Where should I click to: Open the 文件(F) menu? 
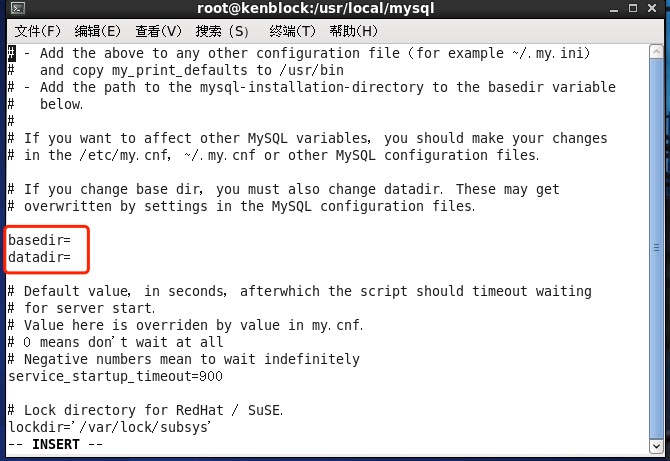(x=38, y=31)
